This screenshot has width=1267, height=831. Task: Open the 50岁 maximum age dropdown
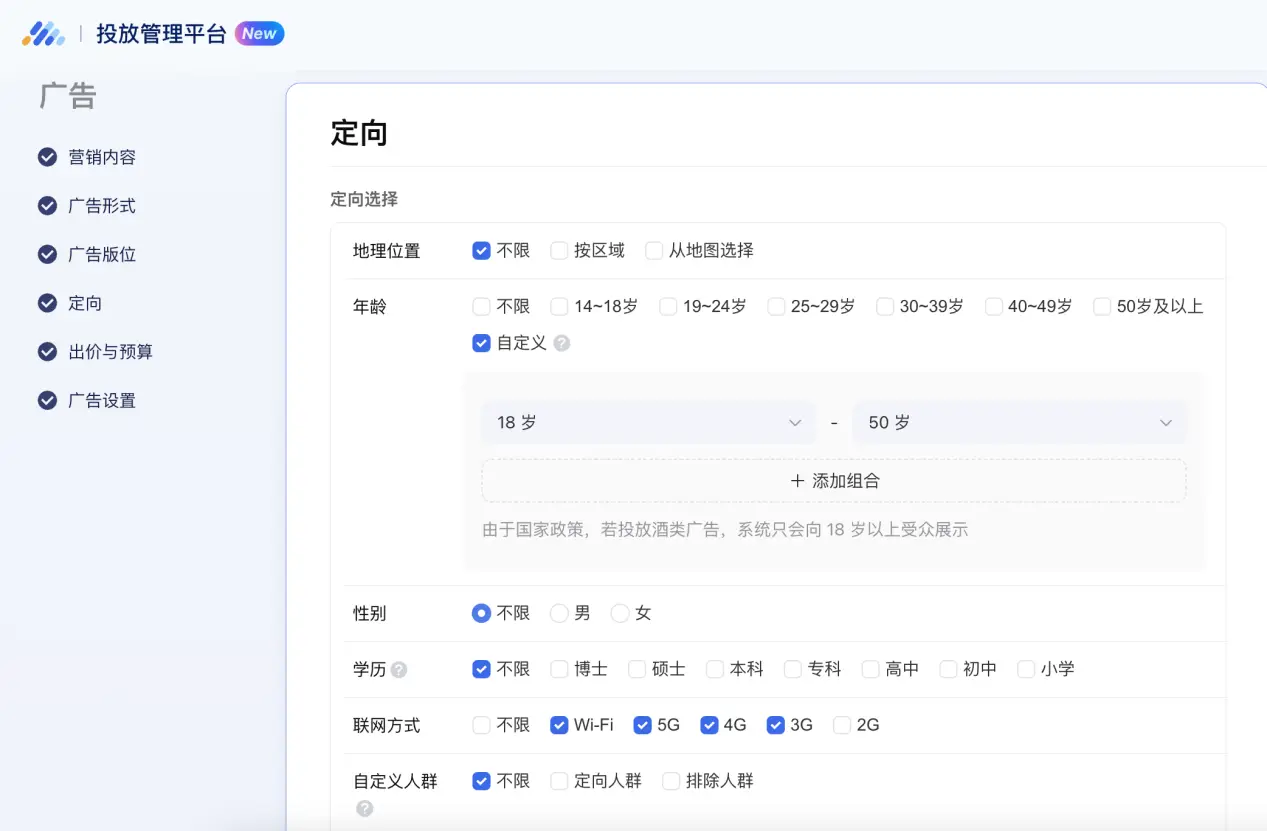pyautogui.click(x=1018, y=422)
